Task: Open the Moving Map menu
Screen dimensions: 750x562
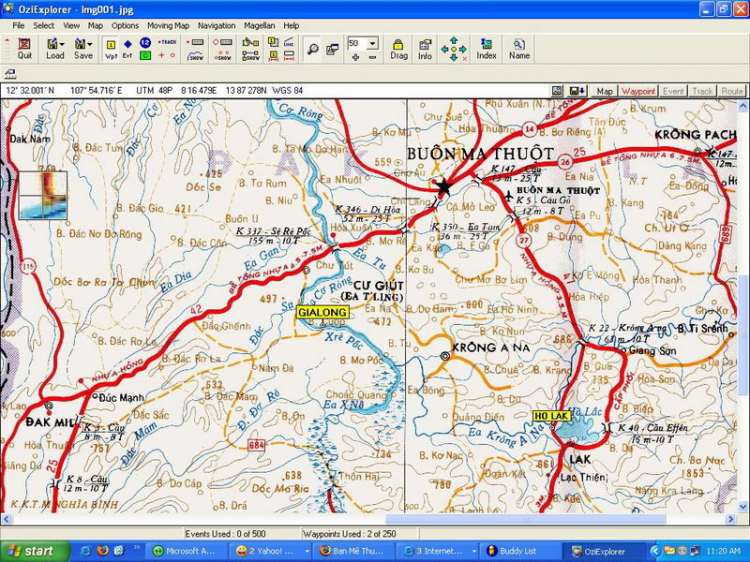Action: pyautogui.click(x=168, y=25)
